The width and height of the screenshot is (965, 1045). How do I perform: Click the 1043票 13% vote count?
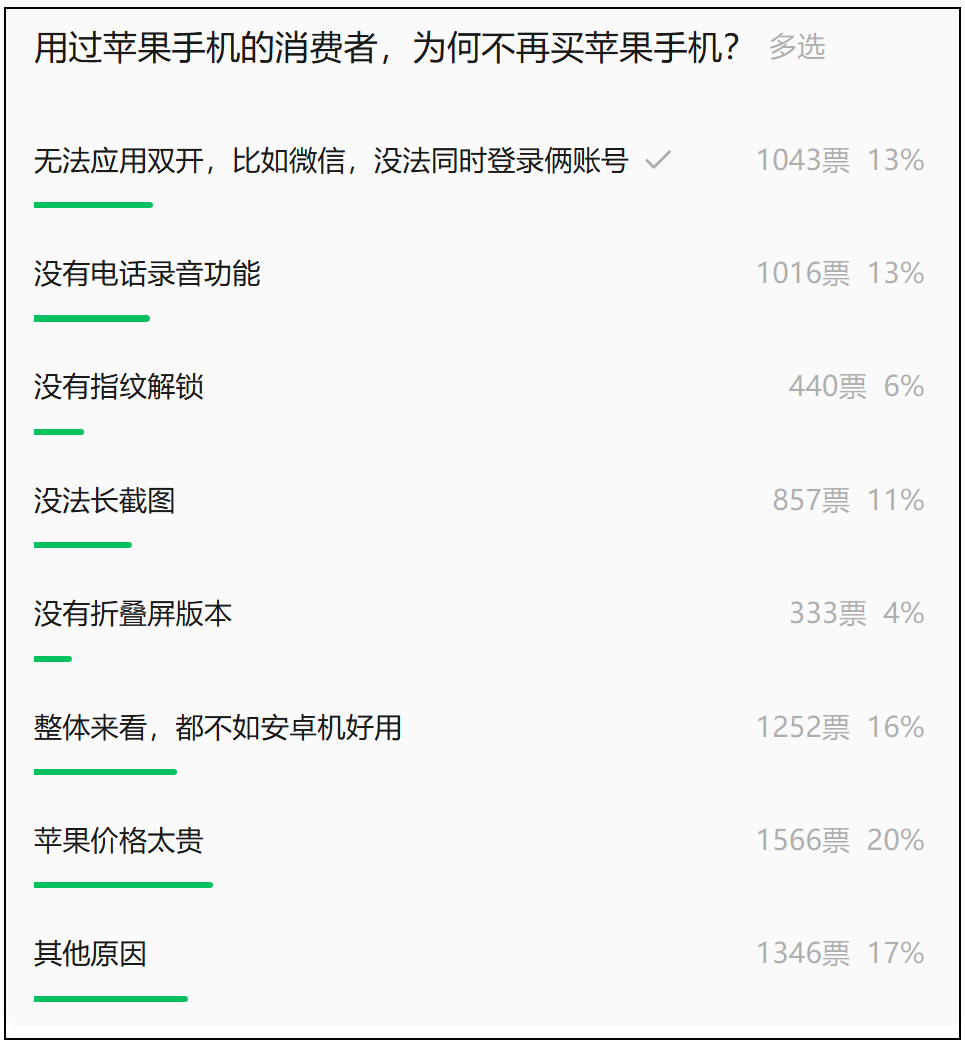point(840,161)
